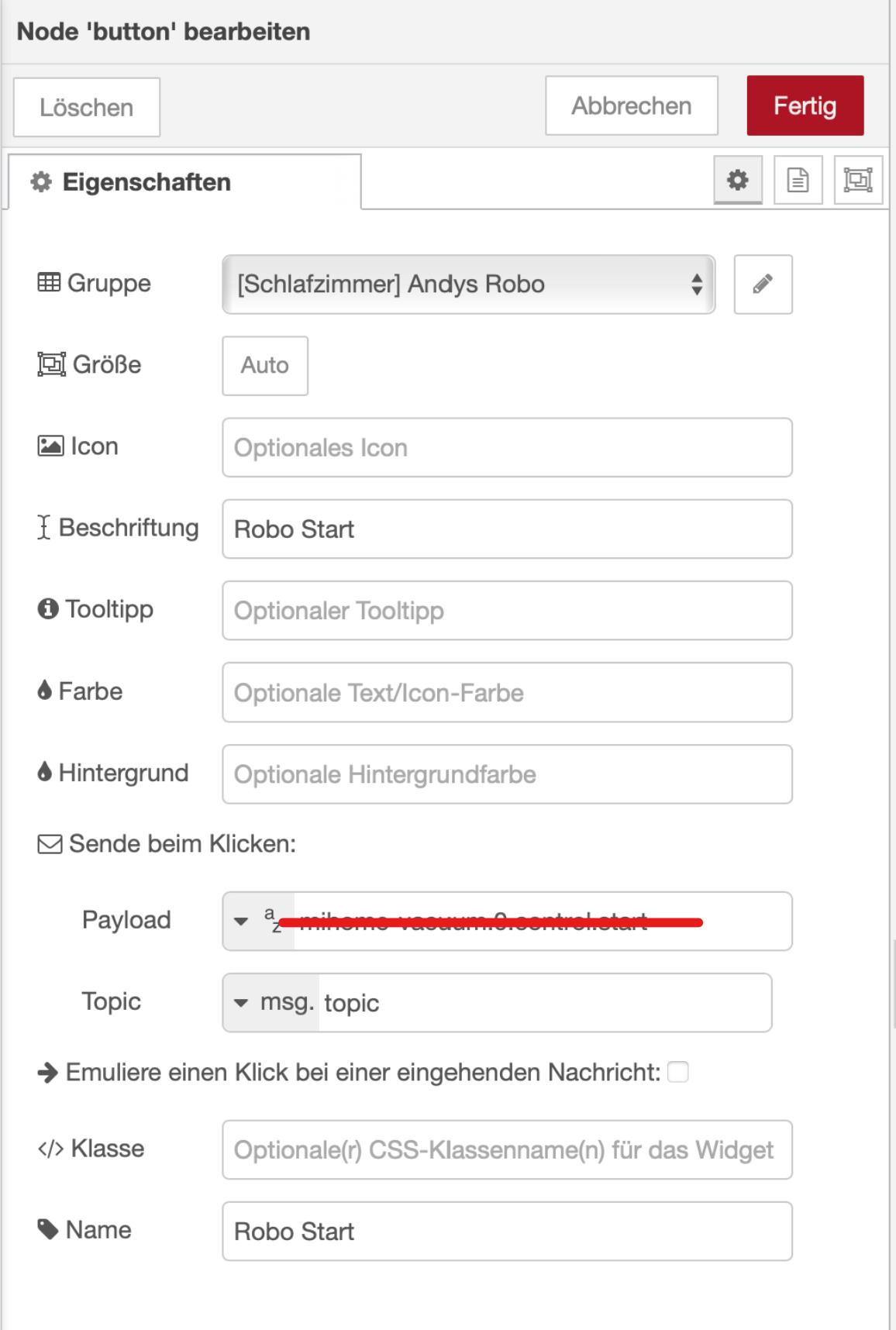
Task: Open node description document icon
Action: tap(798, 181)
